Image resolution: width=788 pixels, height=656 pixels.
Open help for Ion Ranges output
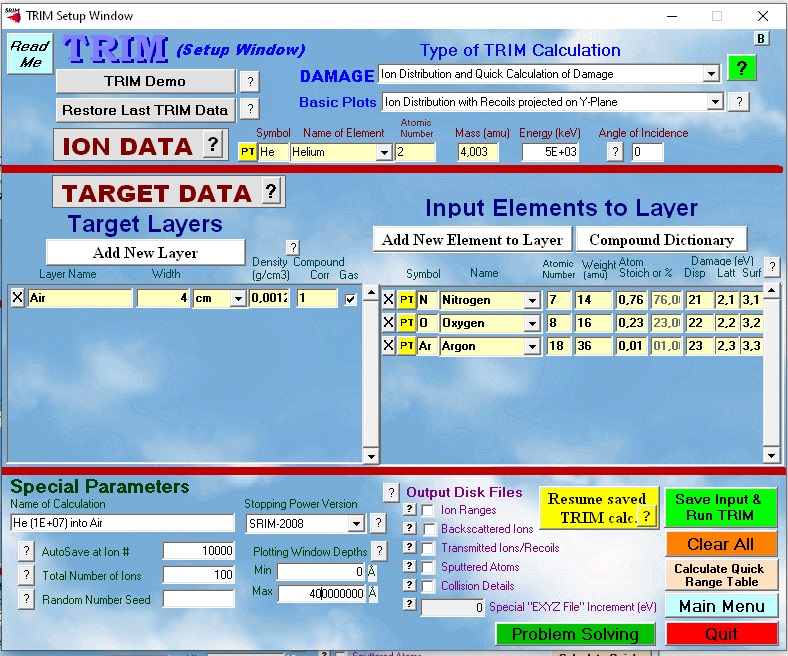tap(410, 509)
